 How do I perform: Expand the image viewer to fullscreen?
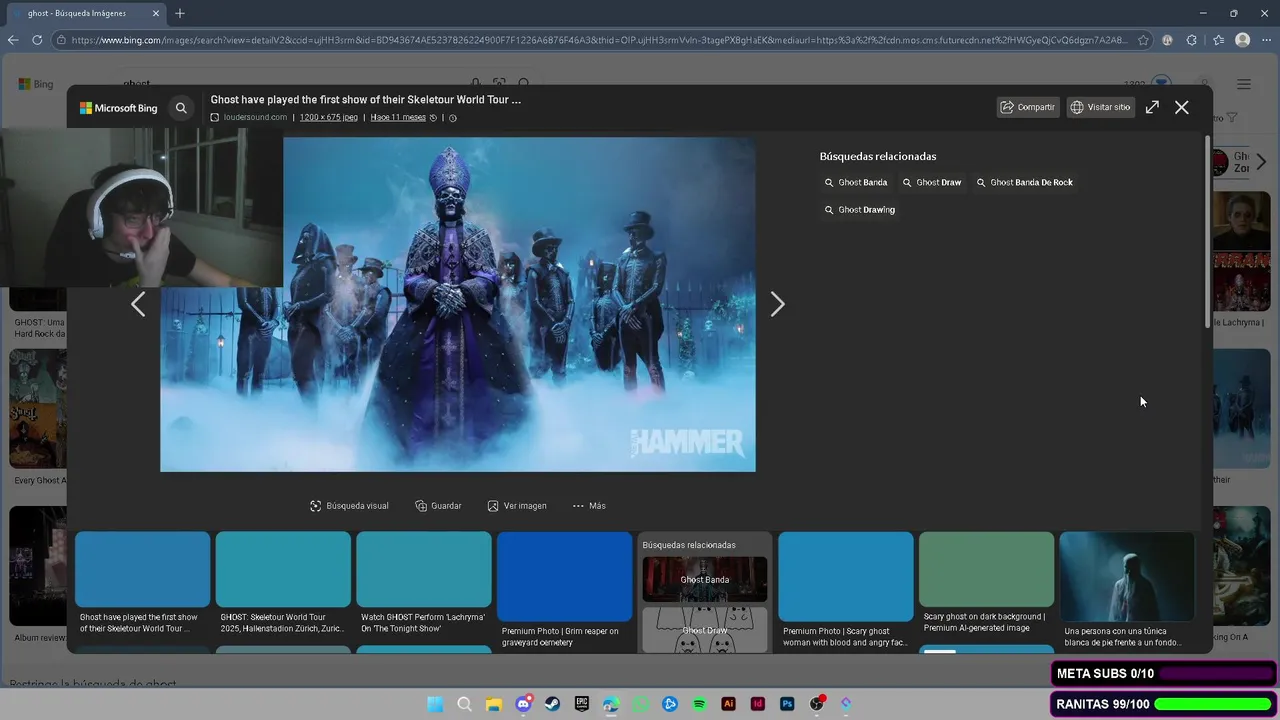(x=1152, y=107)
